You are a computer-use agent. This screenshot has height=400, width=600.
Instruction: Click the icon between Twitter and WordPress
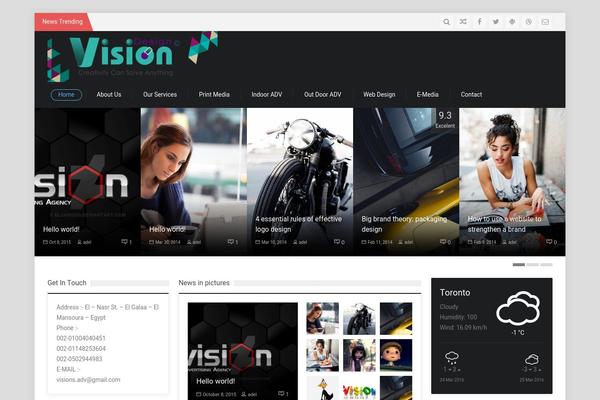point(512,22)
